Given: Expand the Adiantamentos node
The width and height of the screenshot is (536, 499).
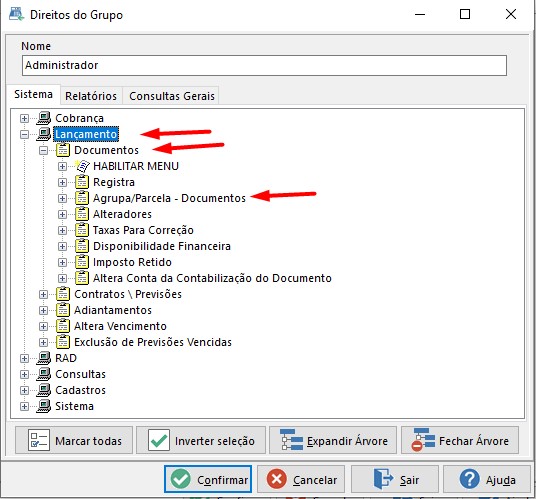Looking at the screenshot, I should click(43, 311).
